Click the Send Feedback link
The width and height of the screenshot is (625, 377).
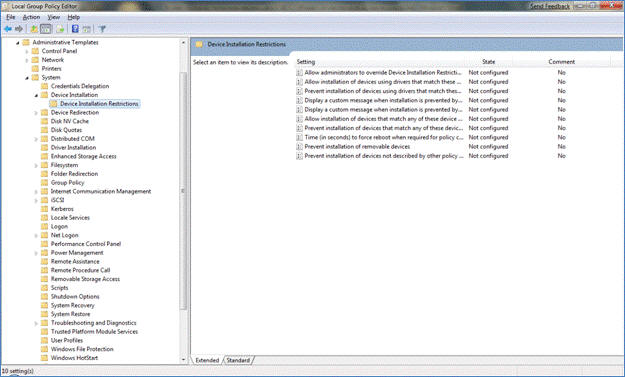550,6
